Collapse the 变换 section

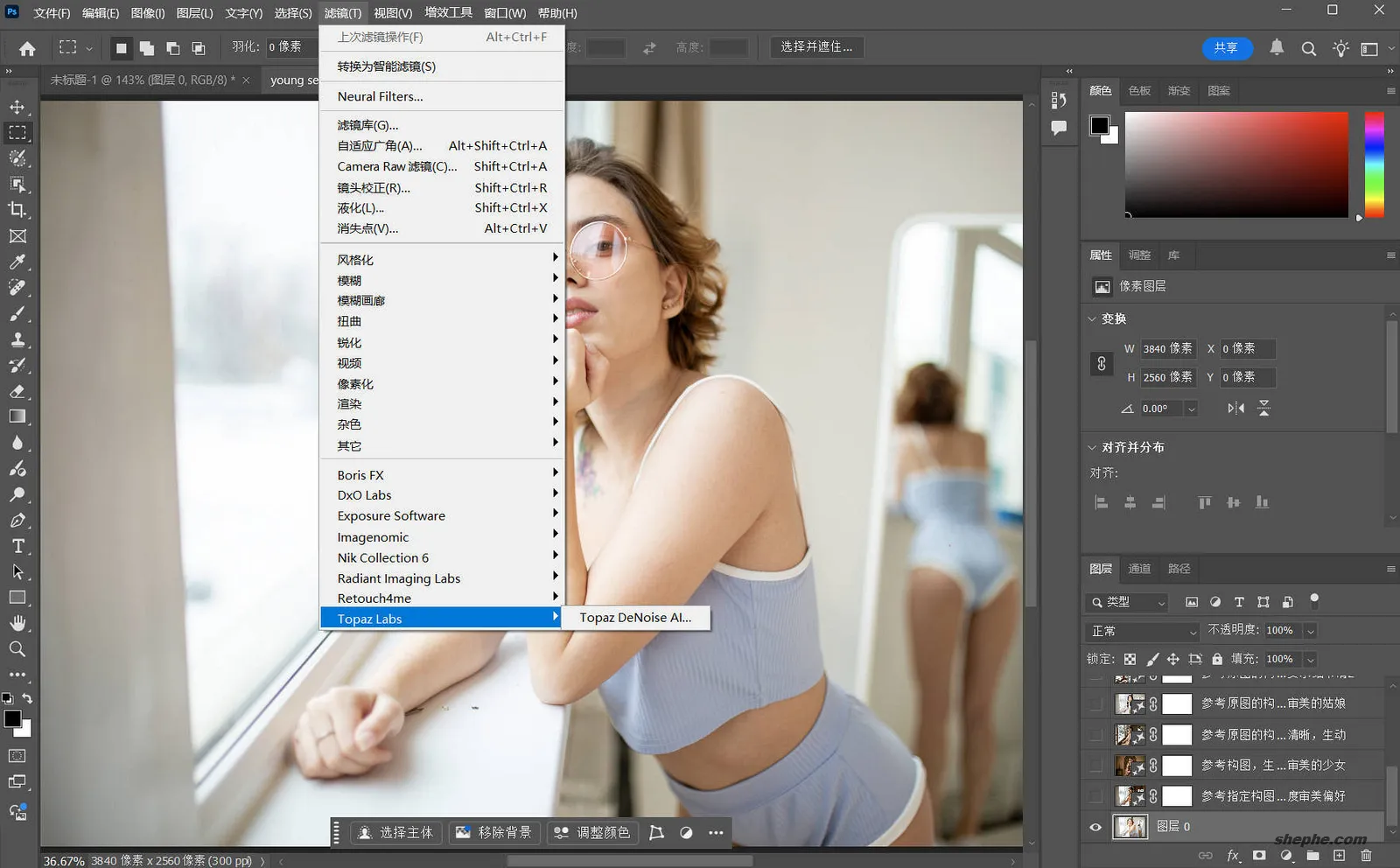(1091, 318)
